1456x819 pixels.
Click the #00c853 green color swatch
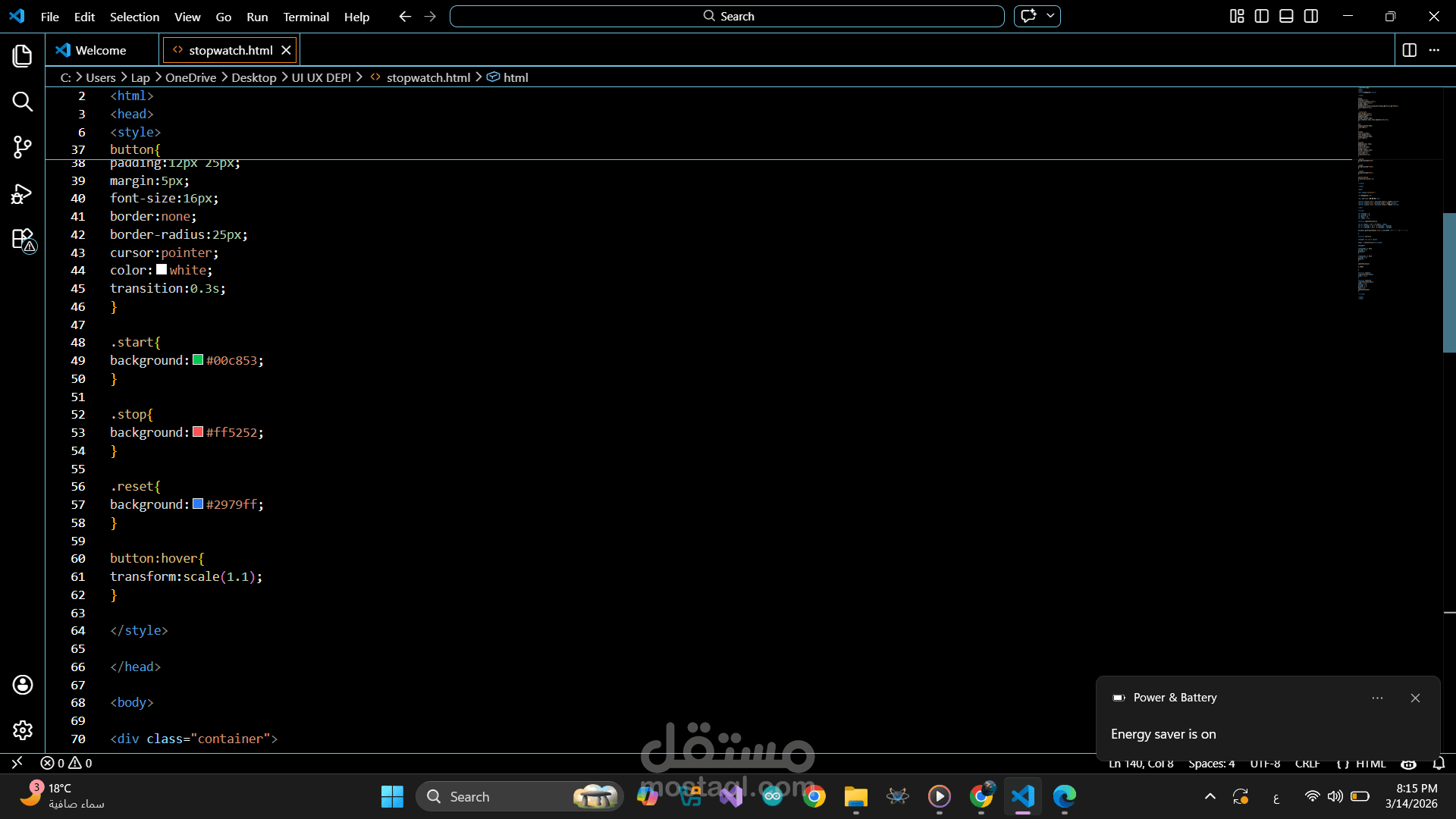coord(198,360)
